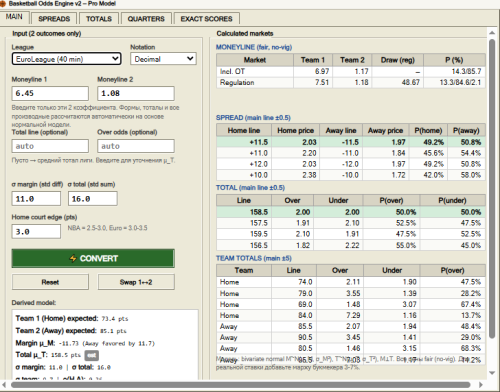Viewport: 500px width, 392px height.
Task: Select the Home 69.0 team total row
Action: tap(351, 304)
